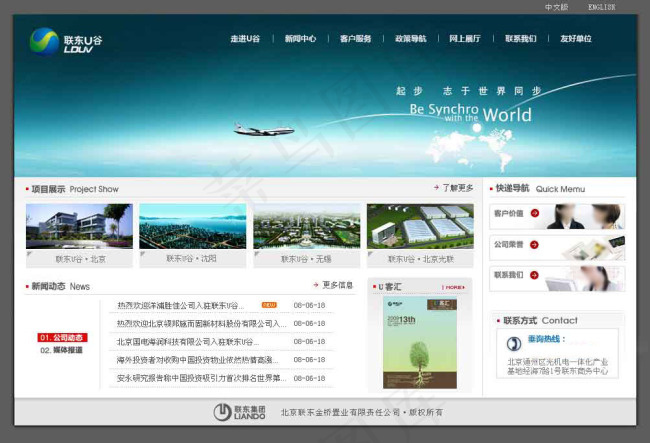Open the 客户价值 quick menu banner

pyautogui.click(x=557, y=216)
